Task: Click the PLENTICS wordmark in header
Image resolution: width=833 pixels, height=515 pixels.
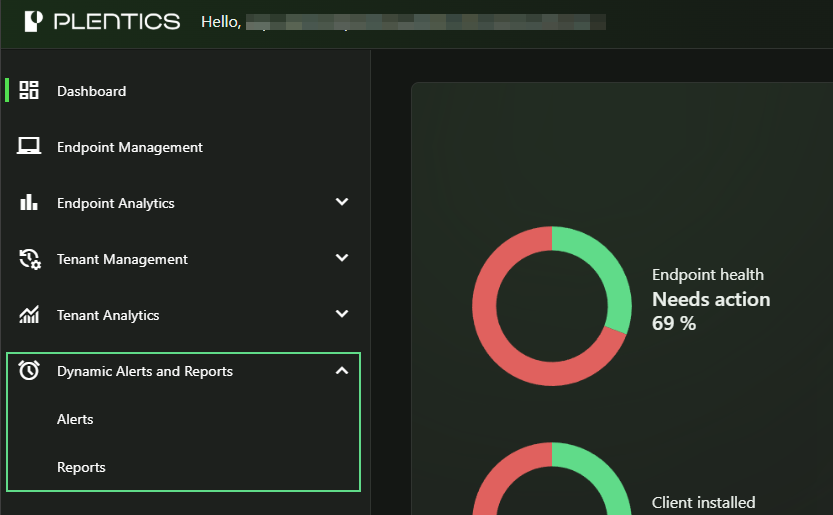Action: 117,22
